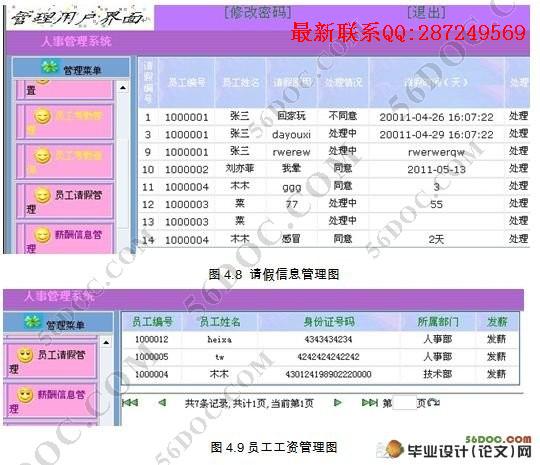Viewport: 540px width, 465px height.
Task: Click the 员工姓名 header in the salary table
Action: click(x=220, y=322)
